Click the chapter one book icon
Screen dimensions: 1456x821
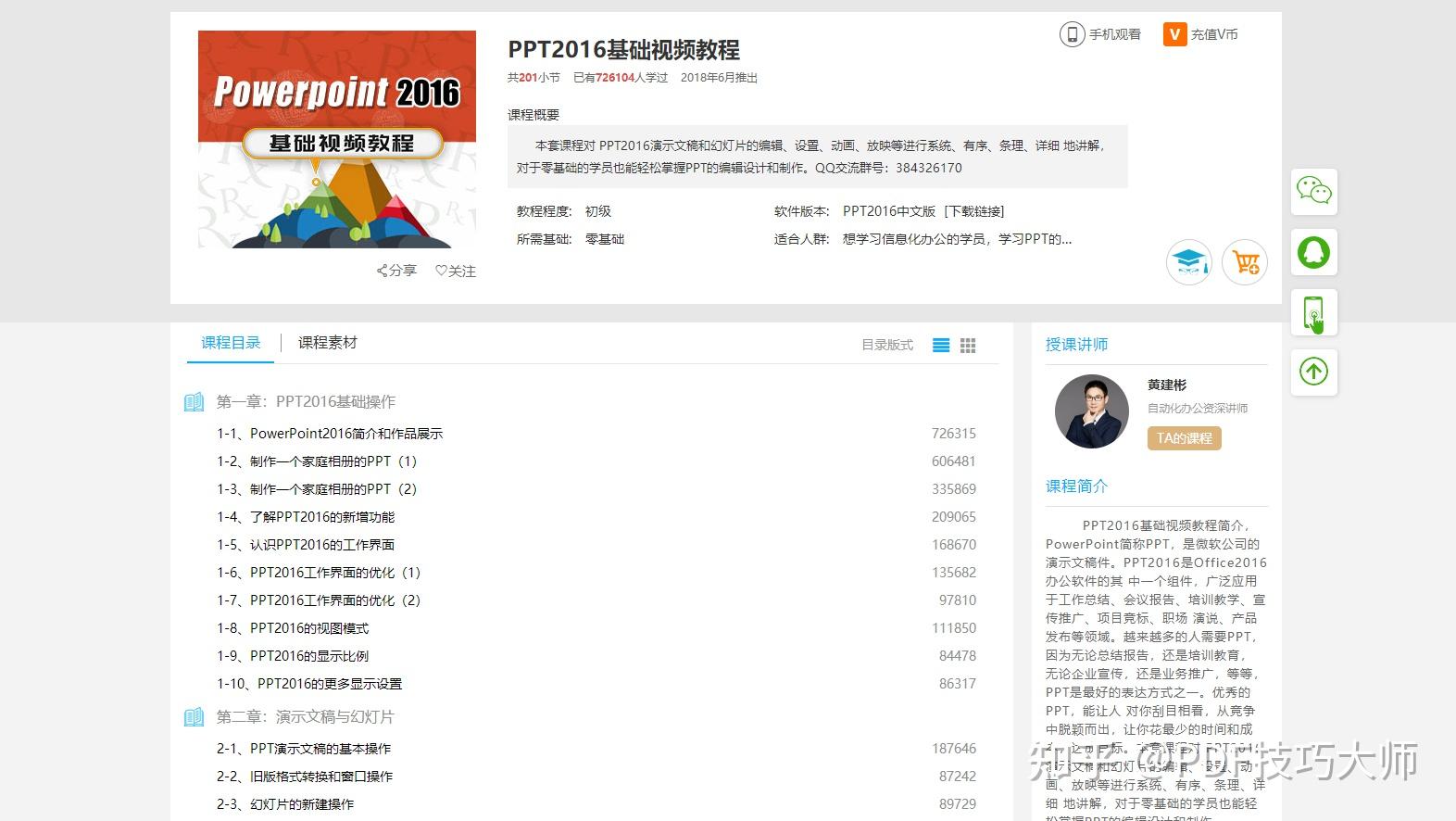point(194,401)
